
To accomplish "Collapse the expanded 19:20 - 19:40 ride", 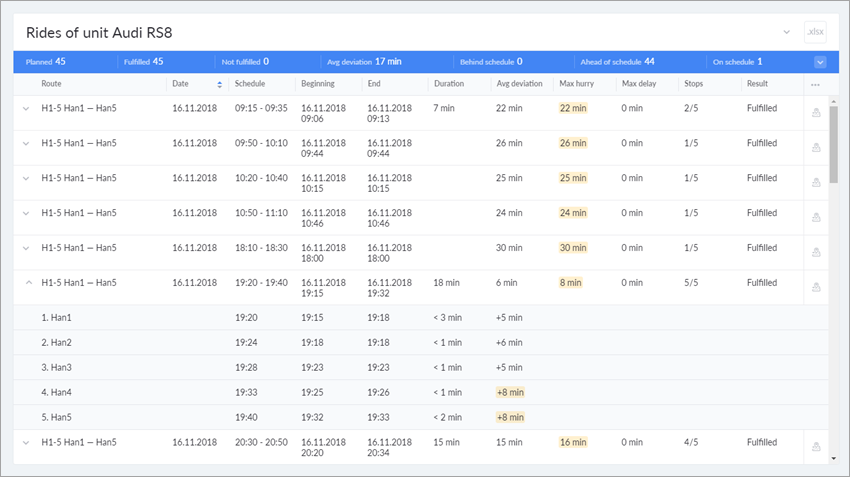I will click(27, 283).
